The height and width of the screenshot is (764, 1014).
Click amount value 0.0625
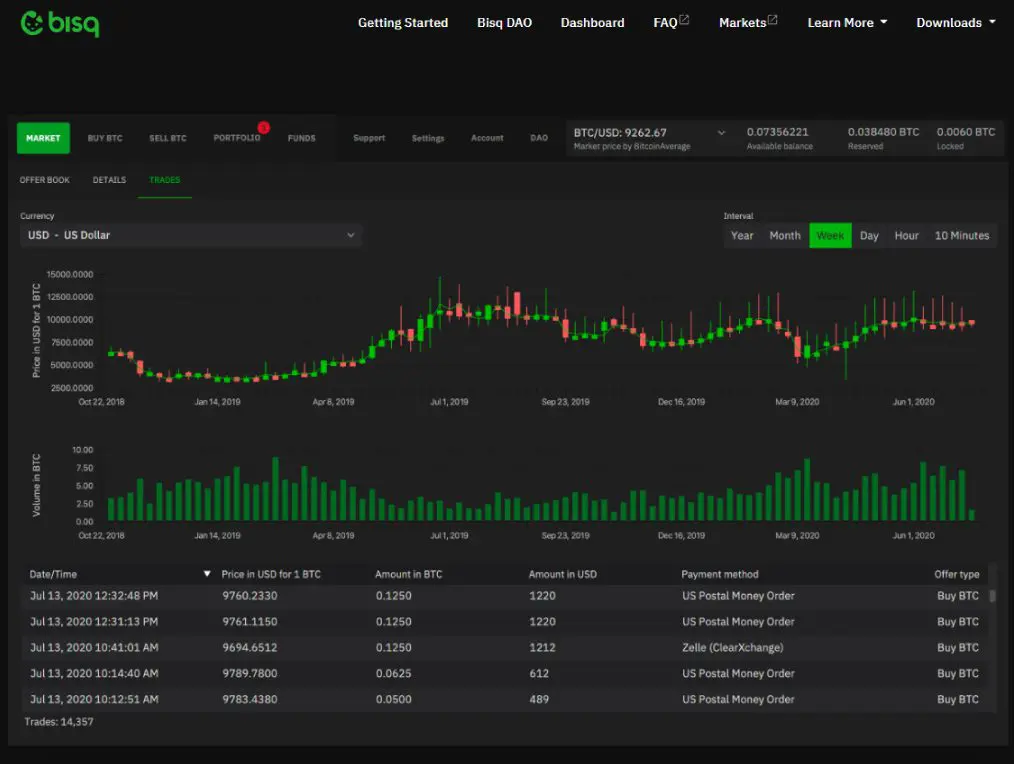(393, 673)
